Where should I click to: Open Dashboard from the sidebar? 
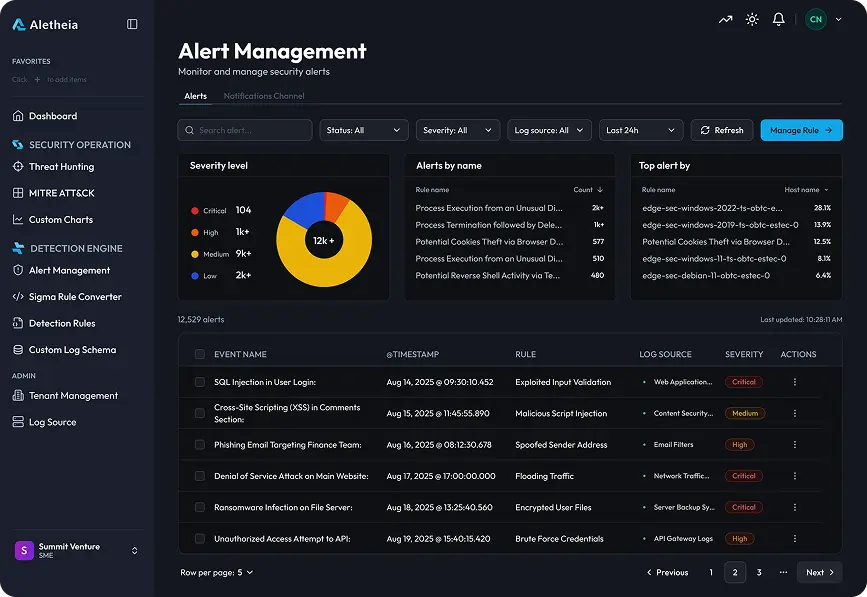[x=53, y=116]
